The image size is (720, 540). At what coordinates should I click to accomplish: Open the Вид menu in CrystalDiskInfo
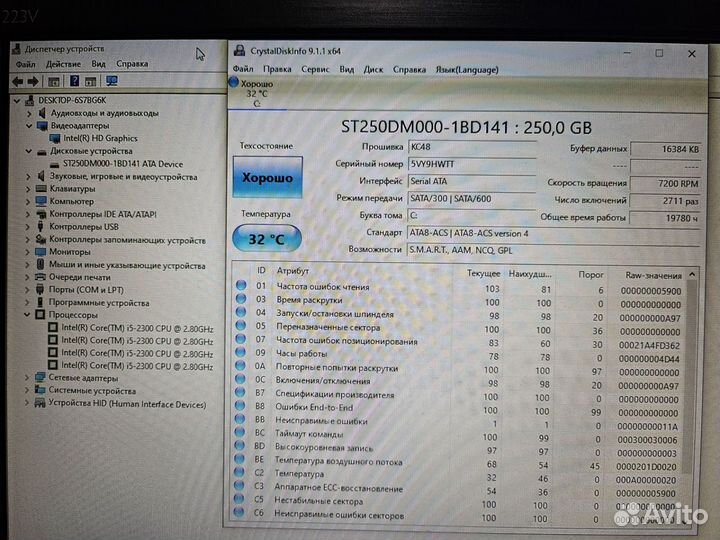click(x=347, y=70)
